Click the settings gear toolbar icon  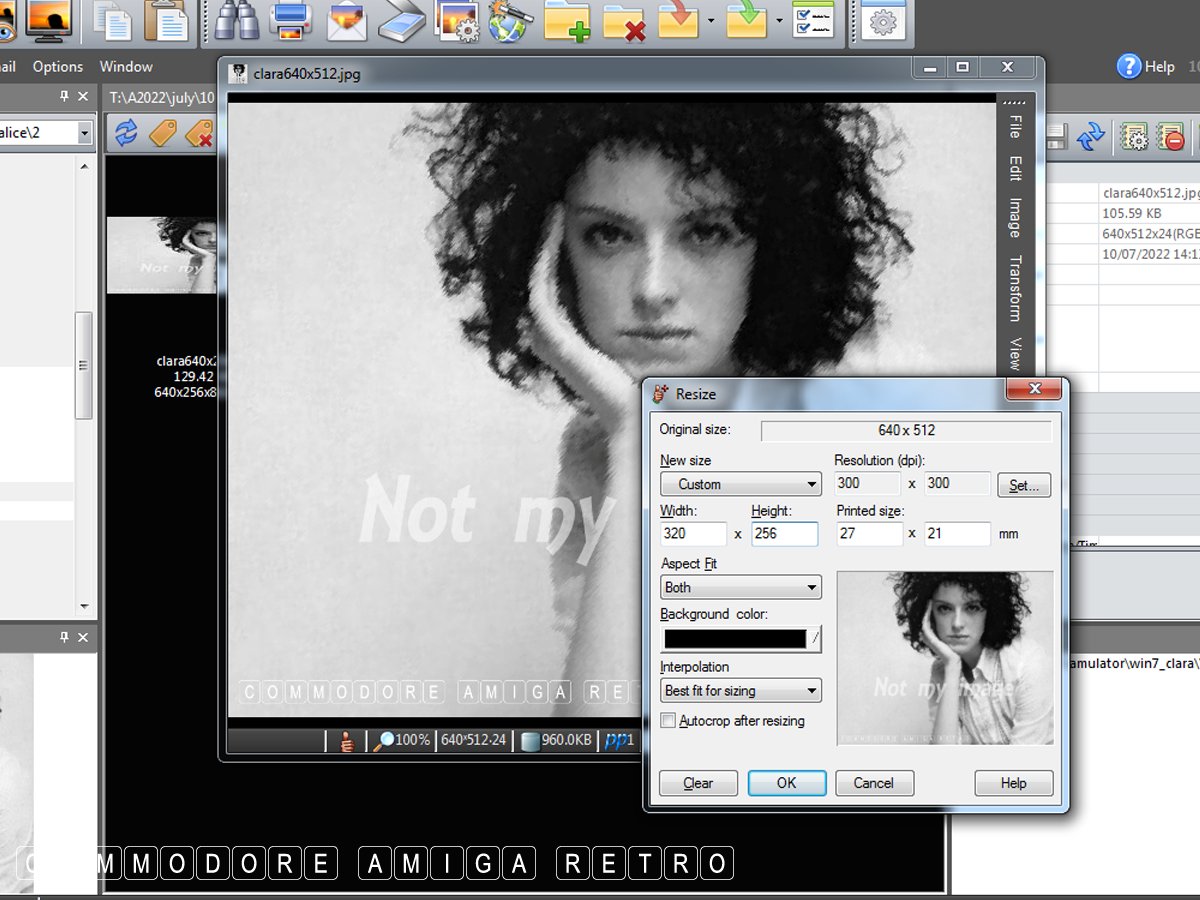[882, 22]
